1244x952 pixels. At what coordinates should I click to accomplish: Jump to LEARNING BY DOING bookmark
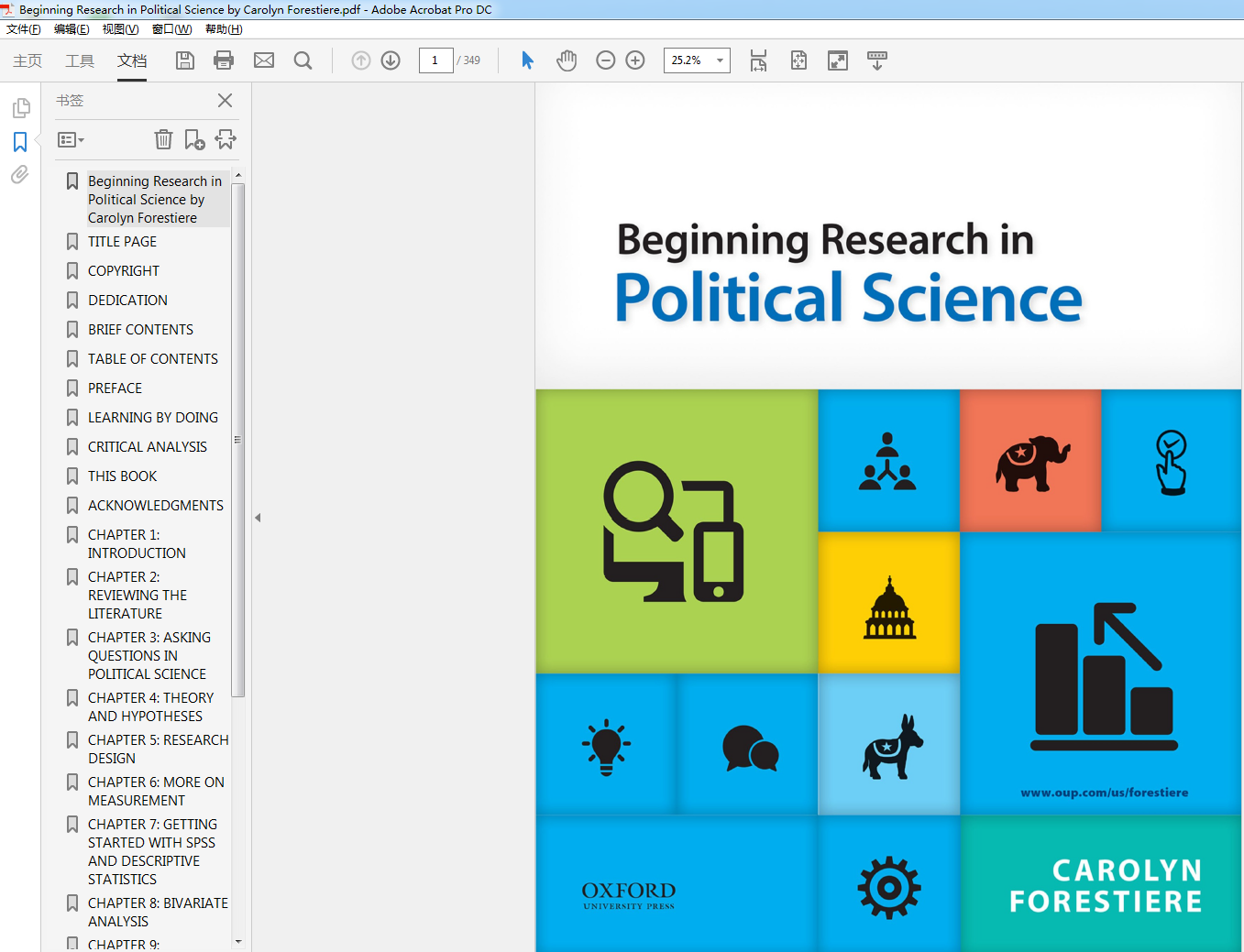click(x=153, y=418)
